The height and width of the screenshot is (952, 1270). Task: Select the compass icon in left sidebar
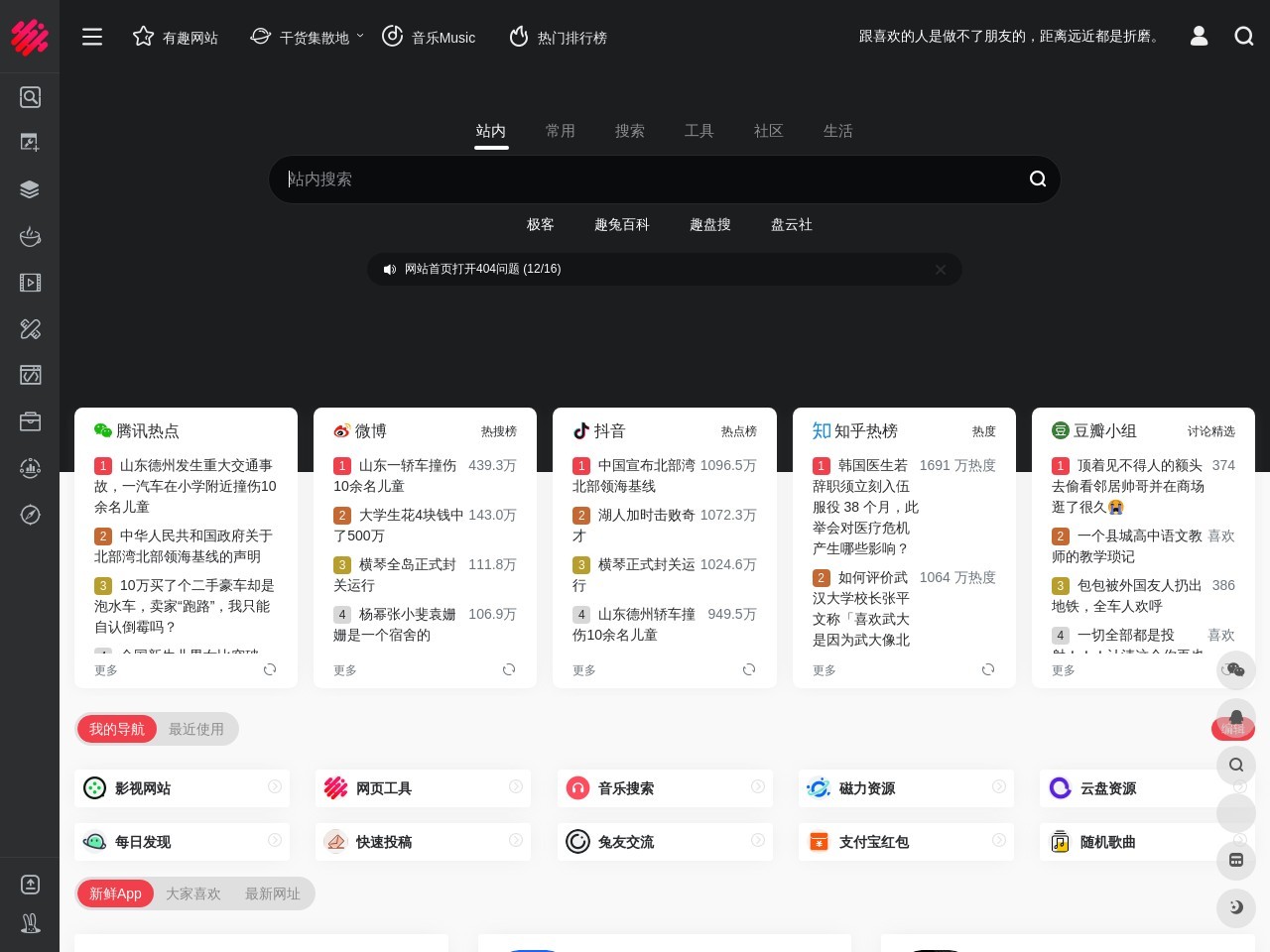[x=30, y=515]
